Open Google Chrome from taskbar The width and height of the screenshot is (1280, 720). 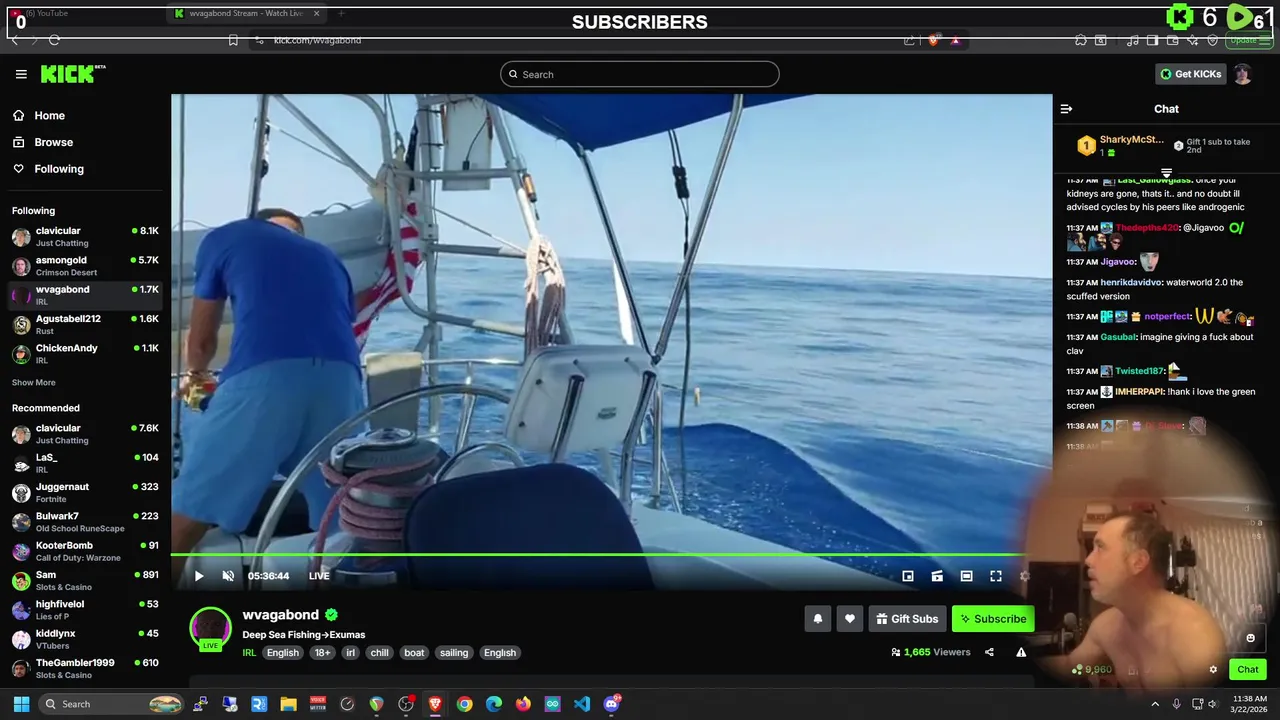point(464,704)
